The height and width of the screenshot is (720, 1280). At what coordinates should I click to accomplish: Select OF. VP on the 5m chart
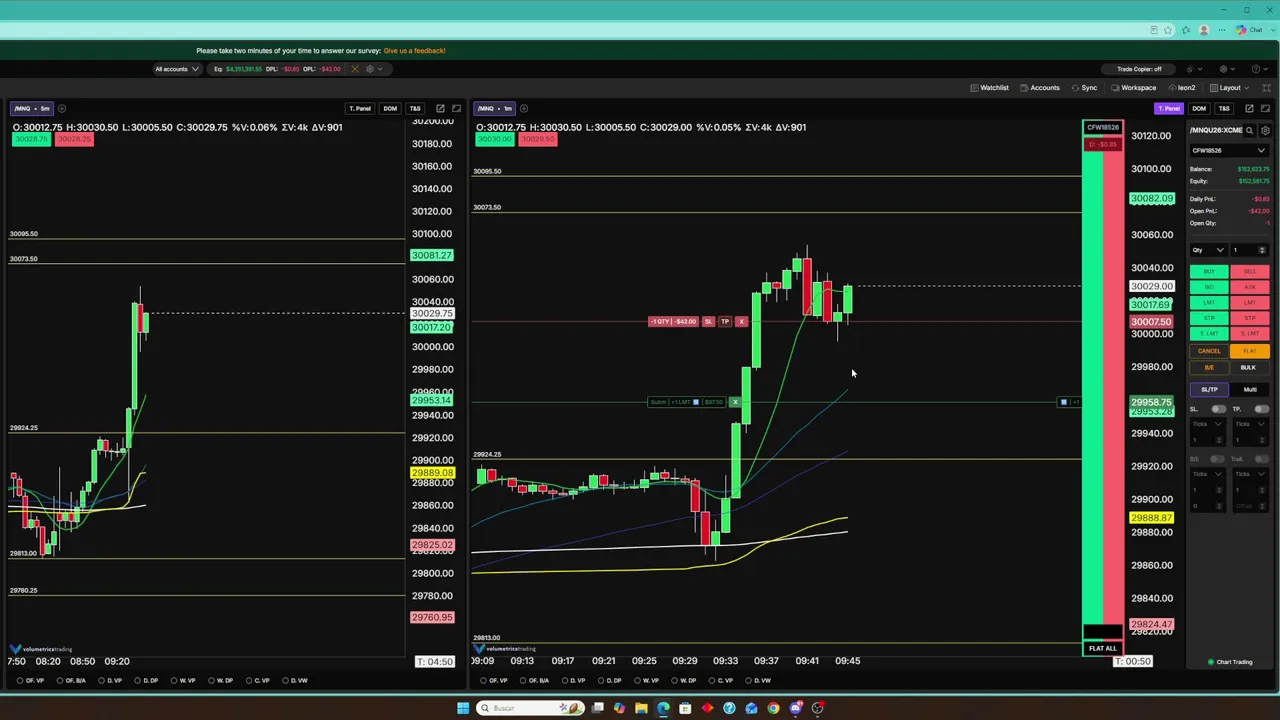(x=31, y=680)
